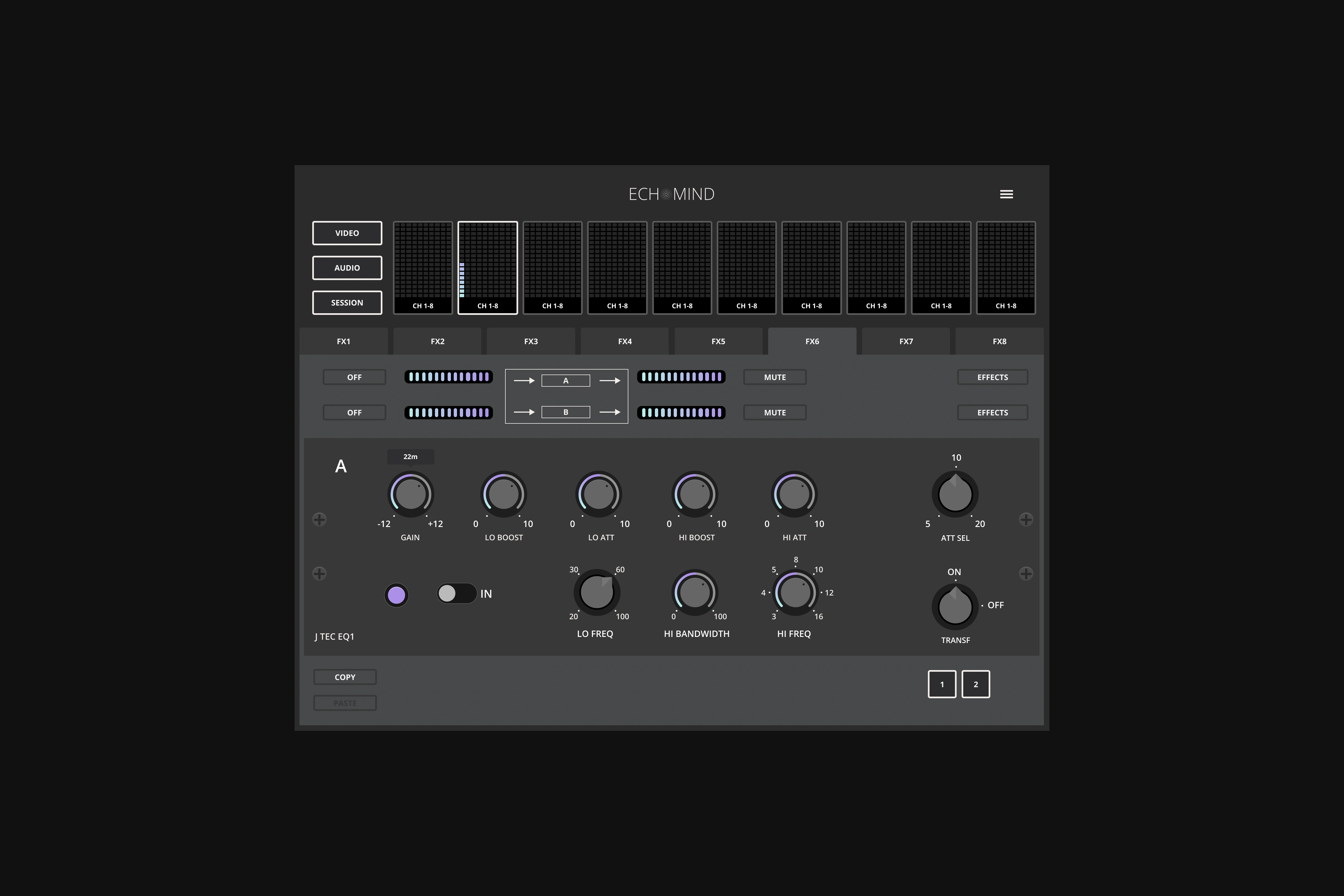This screenshot has height=896, width=1344.
Task: Toggle the bottom OFF button
Action: pyautogui.click(x=355, y=413)
